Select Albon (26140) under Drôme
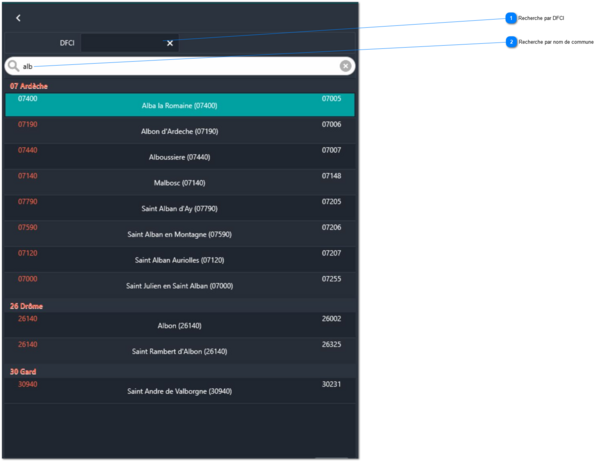The image size is (600, 462). [180, 325]
